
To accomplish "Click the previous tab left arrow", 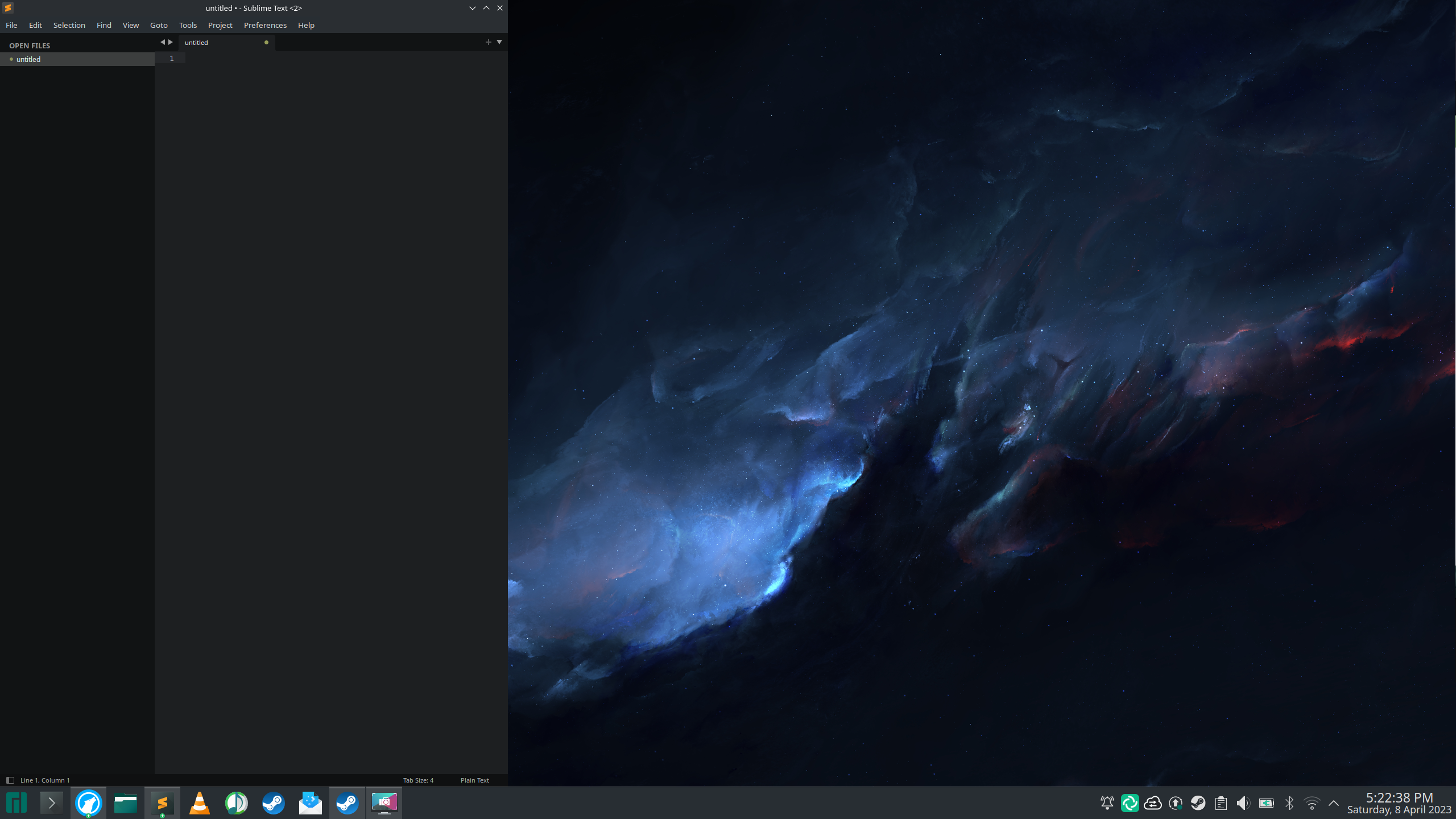I will [162, 42].
